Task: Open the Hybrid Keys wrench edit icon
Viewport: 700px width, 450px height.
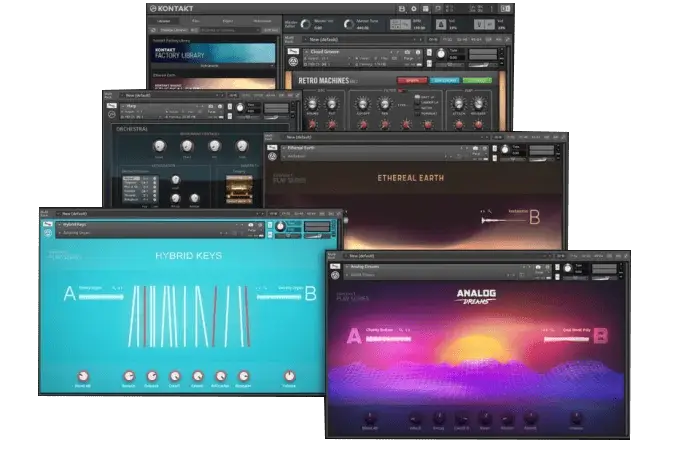Action: pyautogui.click(x=48, y=224)
